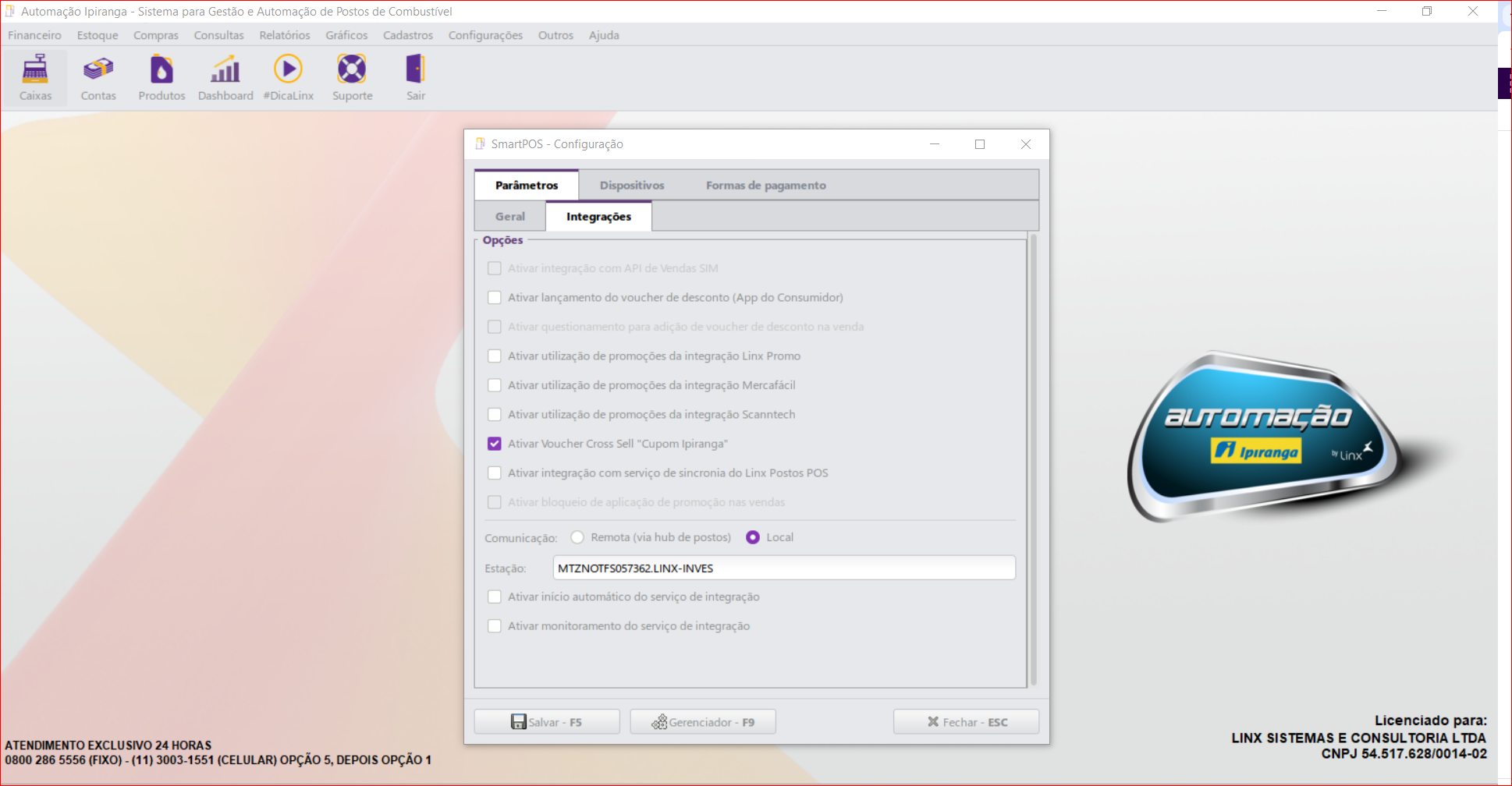
Task: Enable promoções da integração Scanntech
Action: pos(495,414)
